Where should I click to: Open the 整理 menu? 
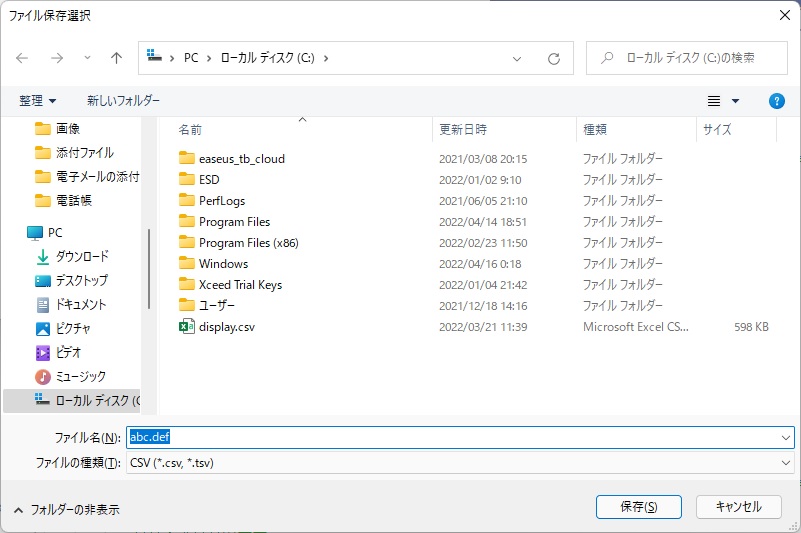tap(37, 101)
